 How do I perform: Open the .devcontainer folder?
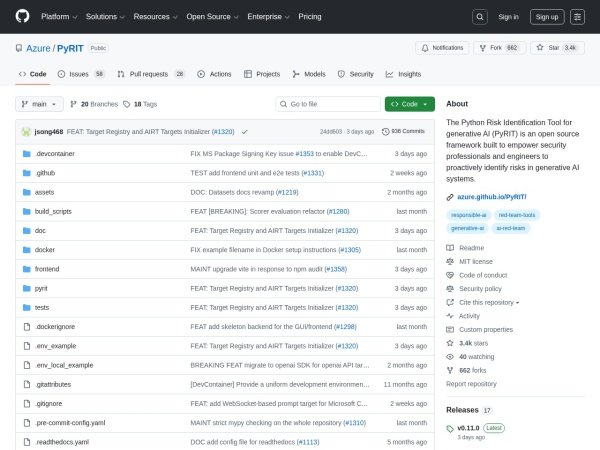(55, 154)
